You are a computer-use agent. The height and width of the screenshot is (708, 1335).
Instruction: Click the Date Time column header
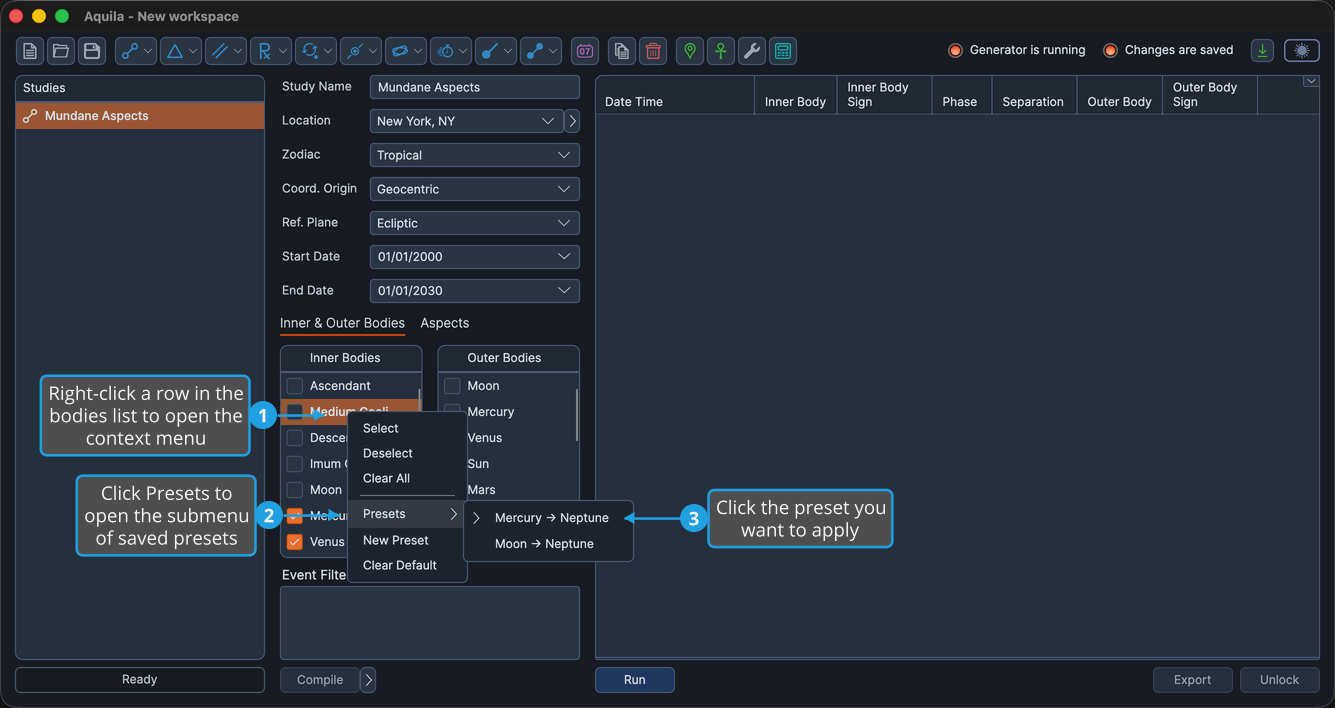coord(675,95)
